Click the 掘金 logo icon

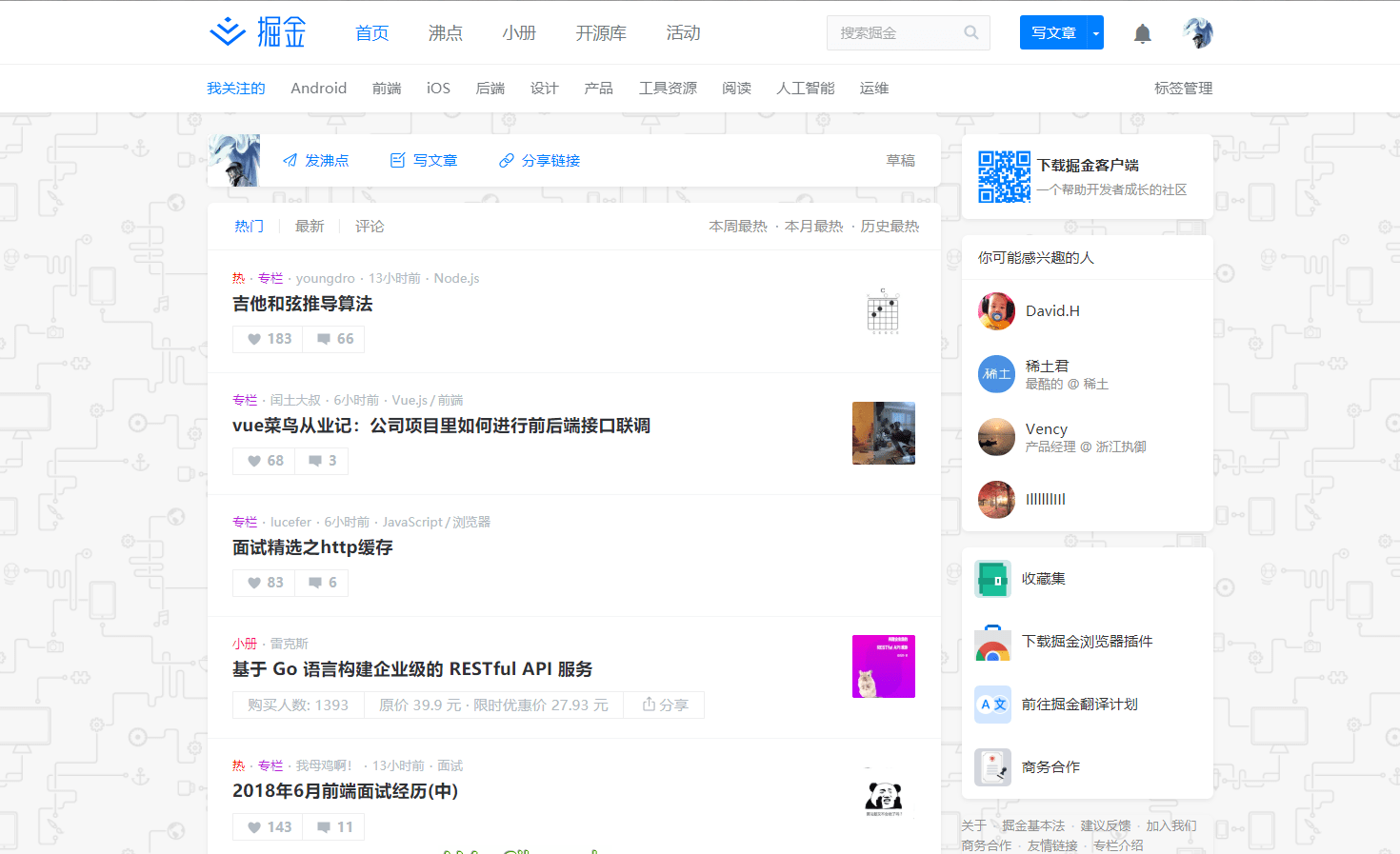coord(226,31)
